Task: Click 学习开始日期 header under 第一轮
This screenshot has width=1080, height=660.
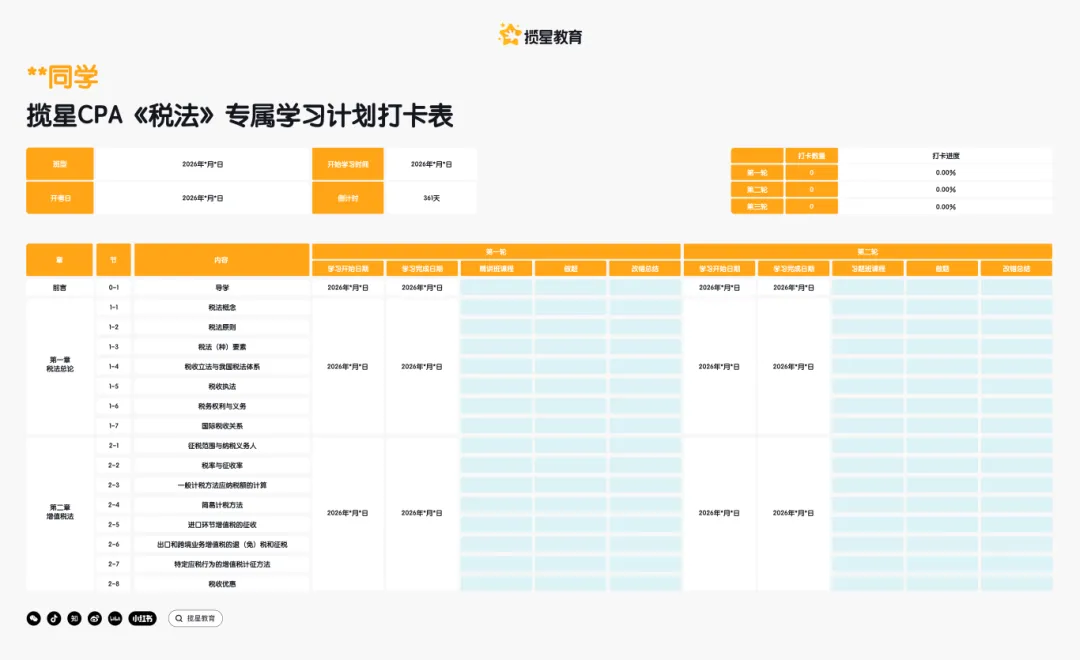Action: coord(348,268)
